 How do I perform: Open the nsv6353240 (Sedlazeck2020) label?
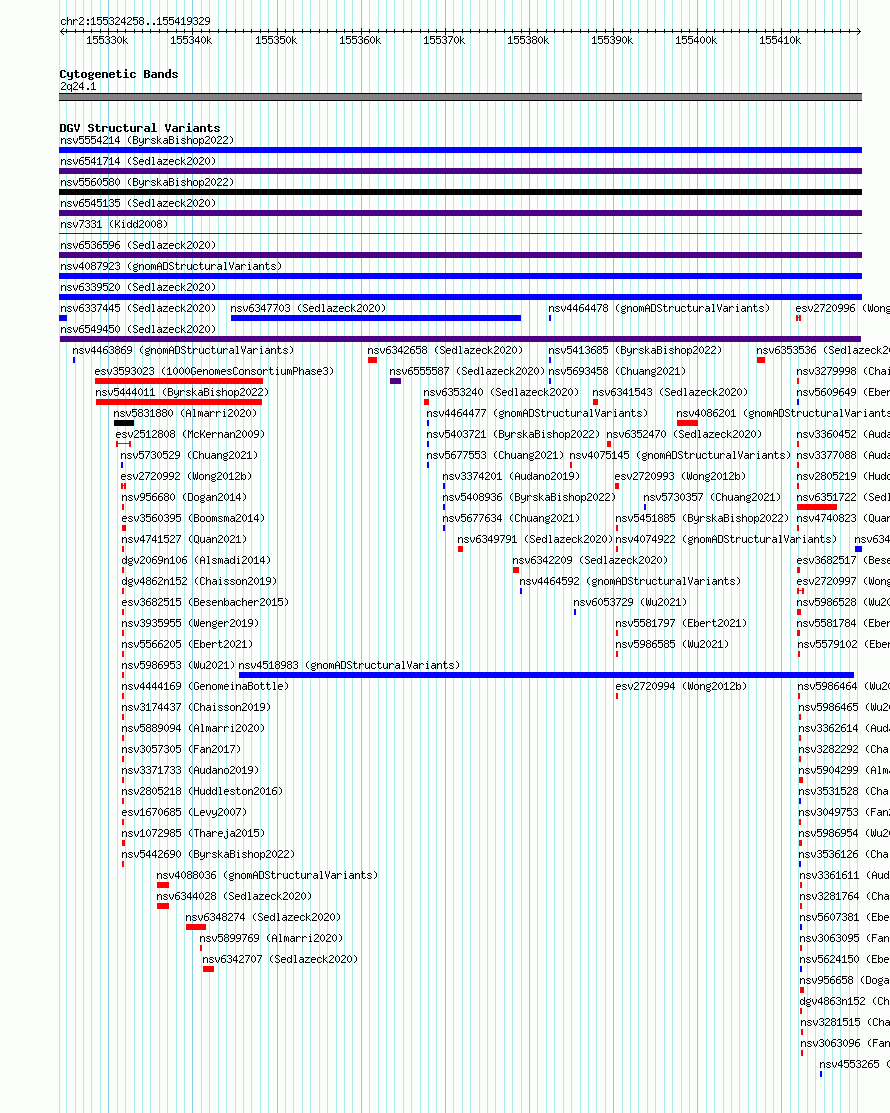[501, 392]
